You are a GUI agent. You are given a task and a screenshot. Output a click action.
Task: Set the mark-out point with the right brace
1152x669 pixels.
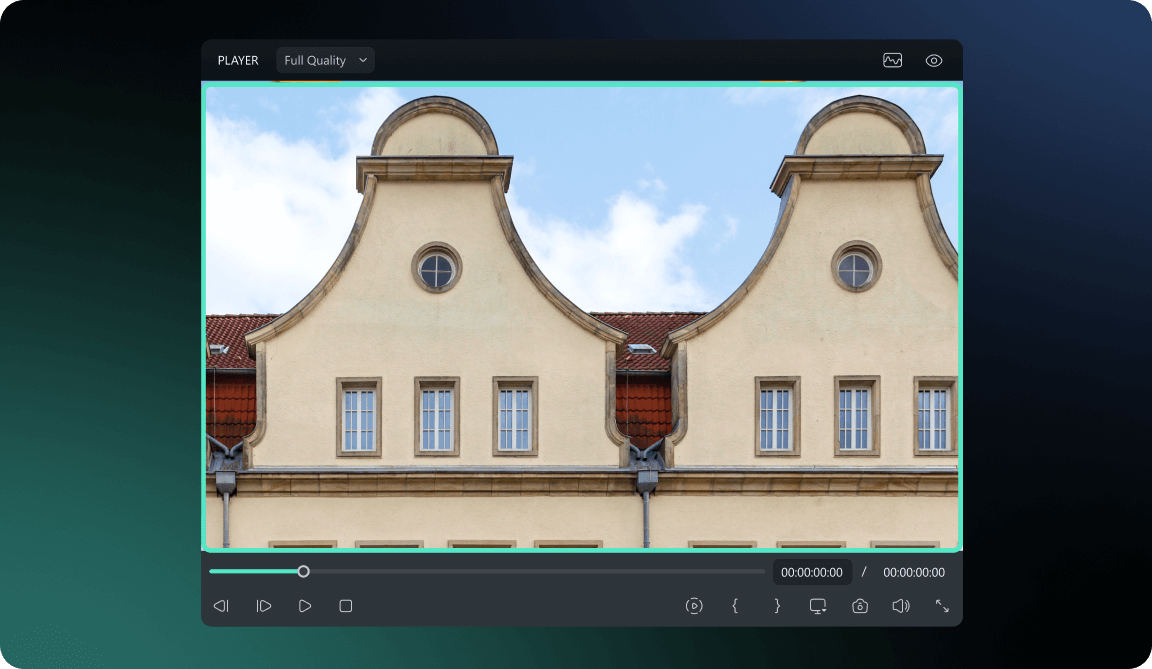pos(777,606)
